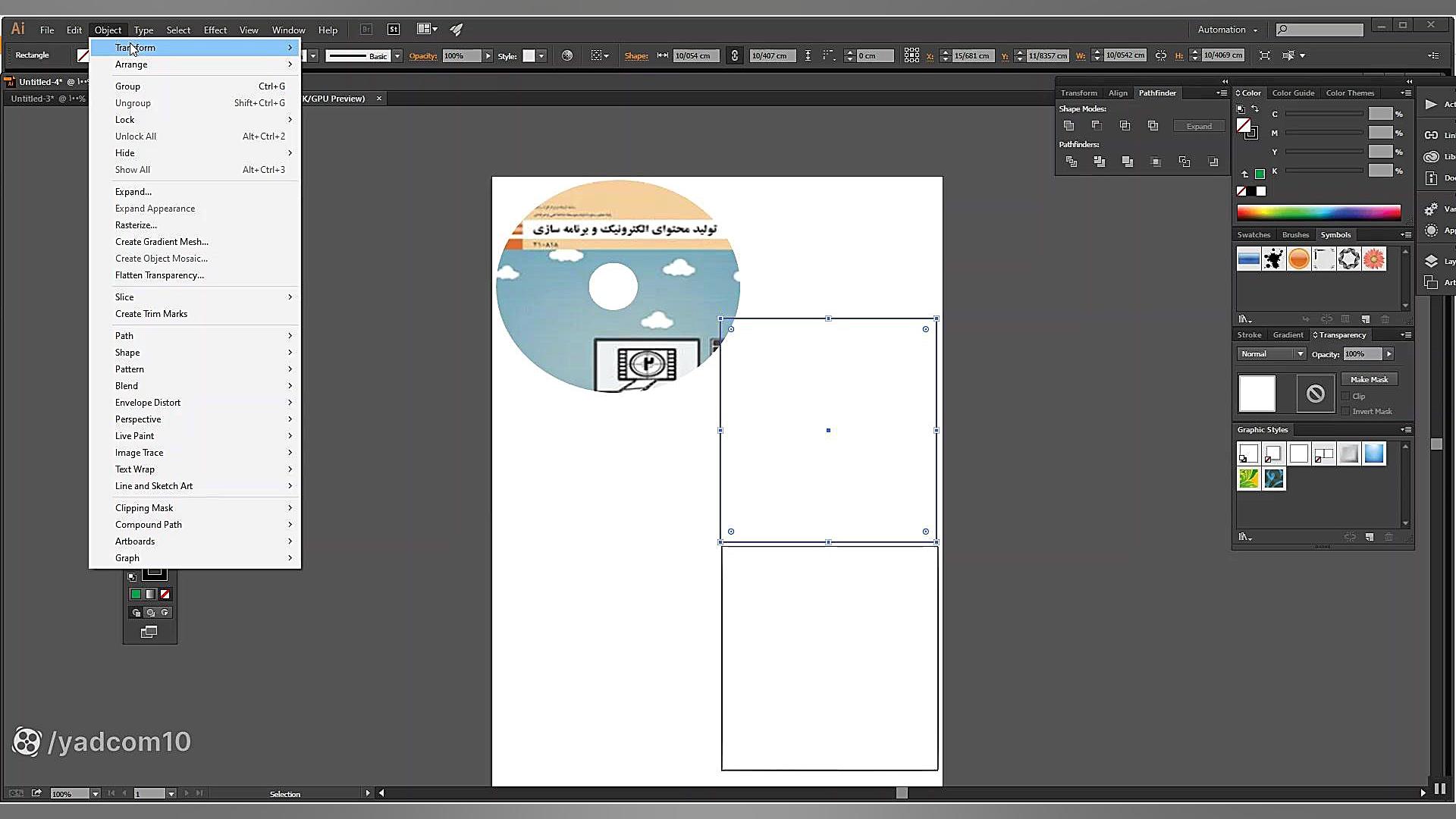Click the Opacity field in control bar

(462, 56)
